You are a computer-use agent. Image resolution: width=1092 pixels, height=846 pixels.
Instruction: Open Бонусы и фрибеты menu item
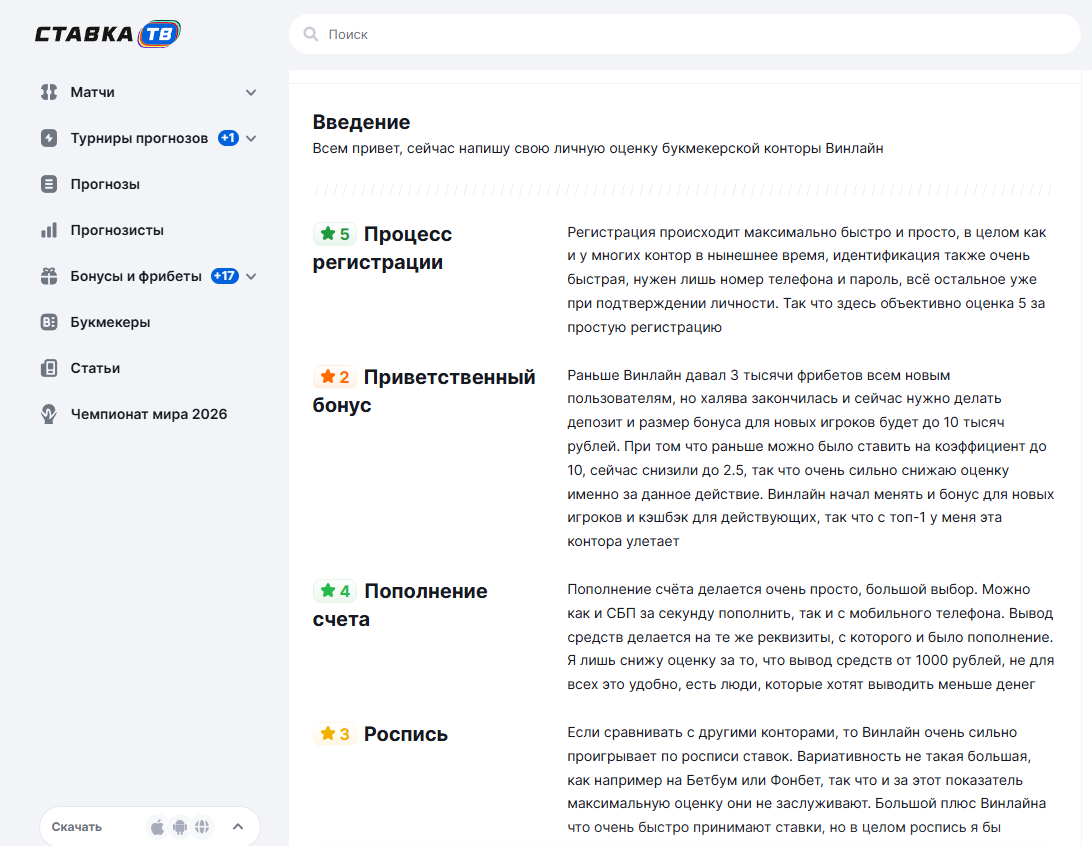136,276
